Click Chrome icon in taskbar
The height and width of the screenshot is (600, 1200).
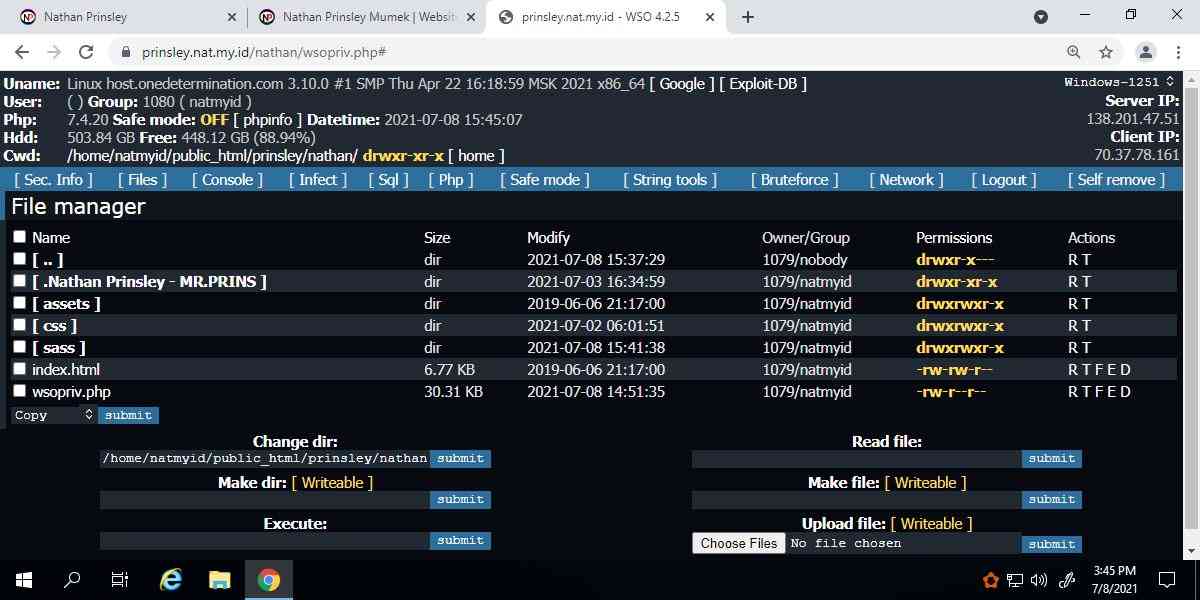point(268,580)
